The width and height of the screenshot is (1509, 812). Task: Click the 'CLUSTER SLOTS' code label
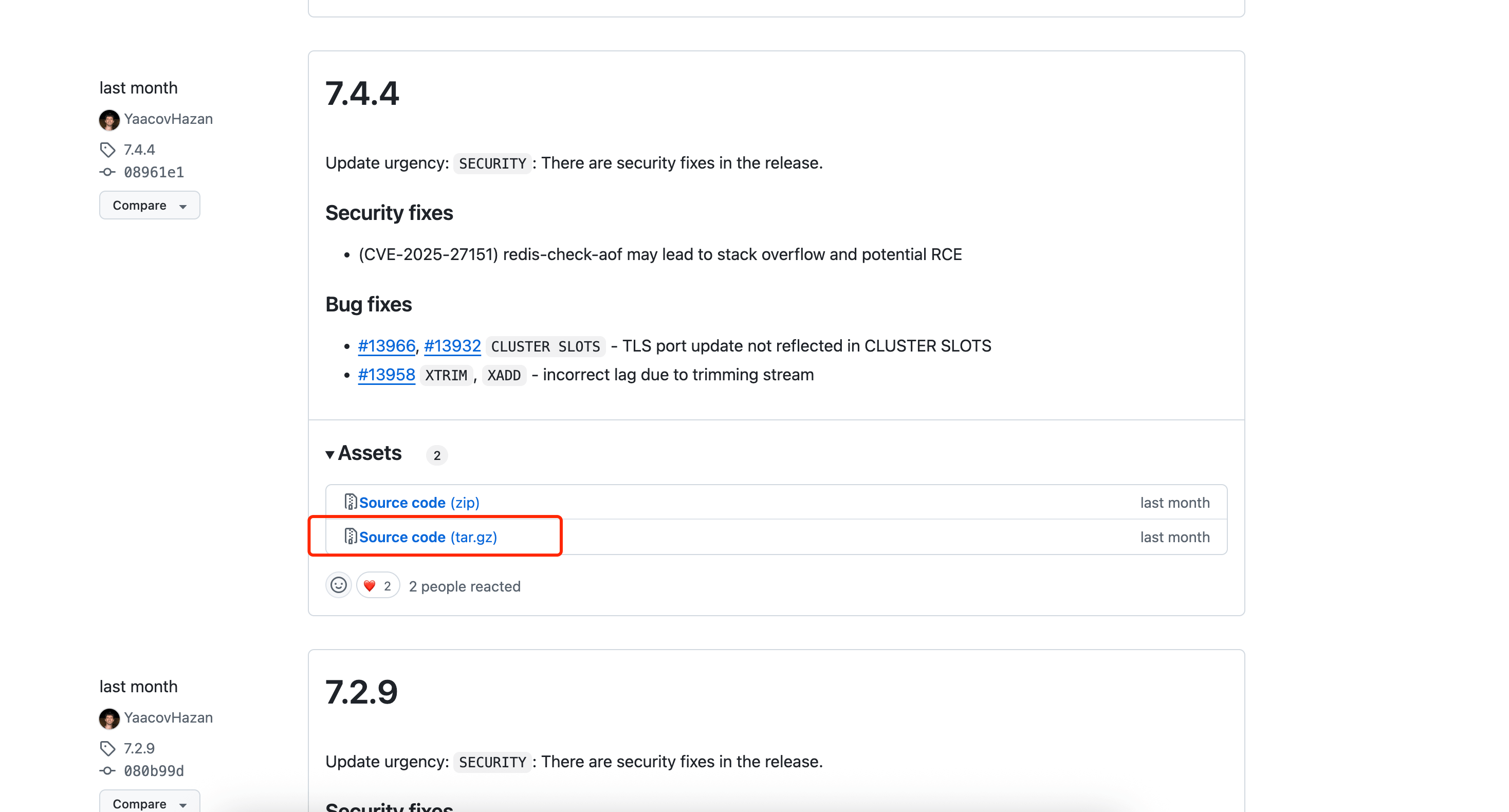[x=545, y=346]
